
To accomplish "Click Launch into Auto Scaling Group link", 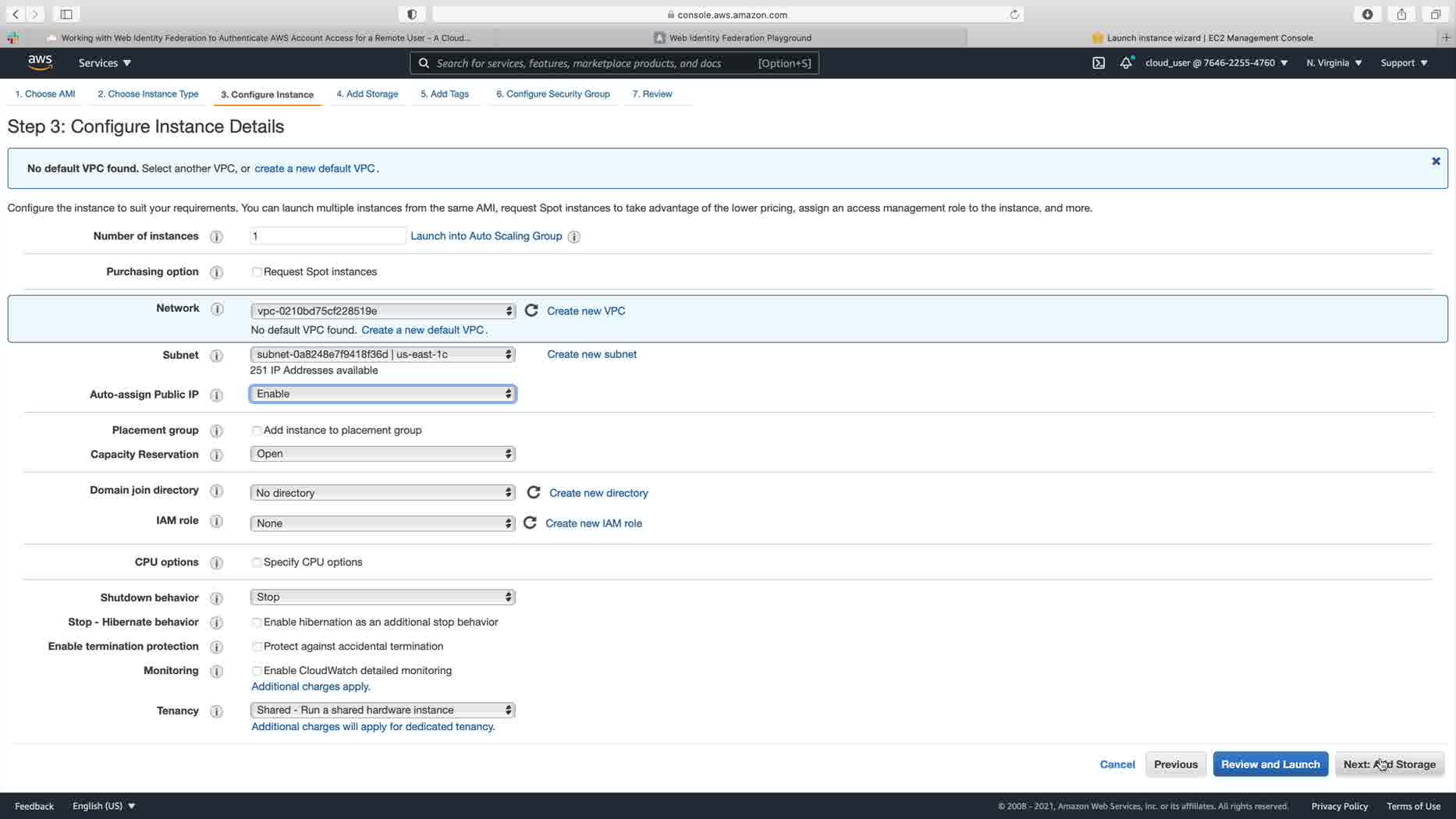I will [486, 236].
